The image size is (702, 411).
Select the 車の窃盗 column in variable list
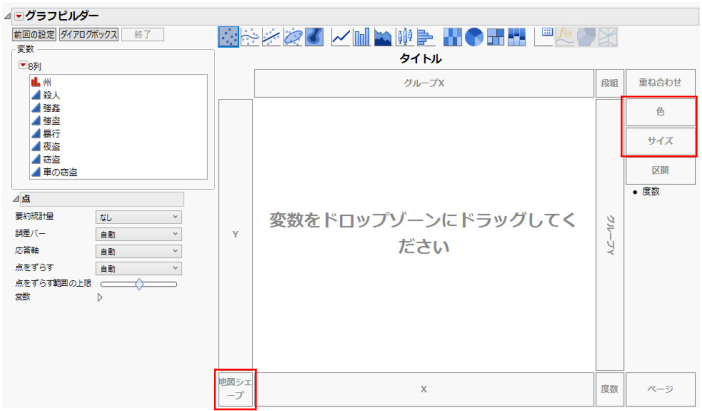point(60,172)
